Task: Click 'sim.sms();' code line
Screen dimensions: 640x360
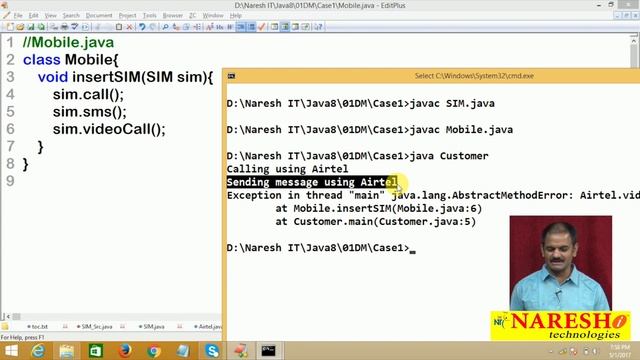Action: point(90,112)
